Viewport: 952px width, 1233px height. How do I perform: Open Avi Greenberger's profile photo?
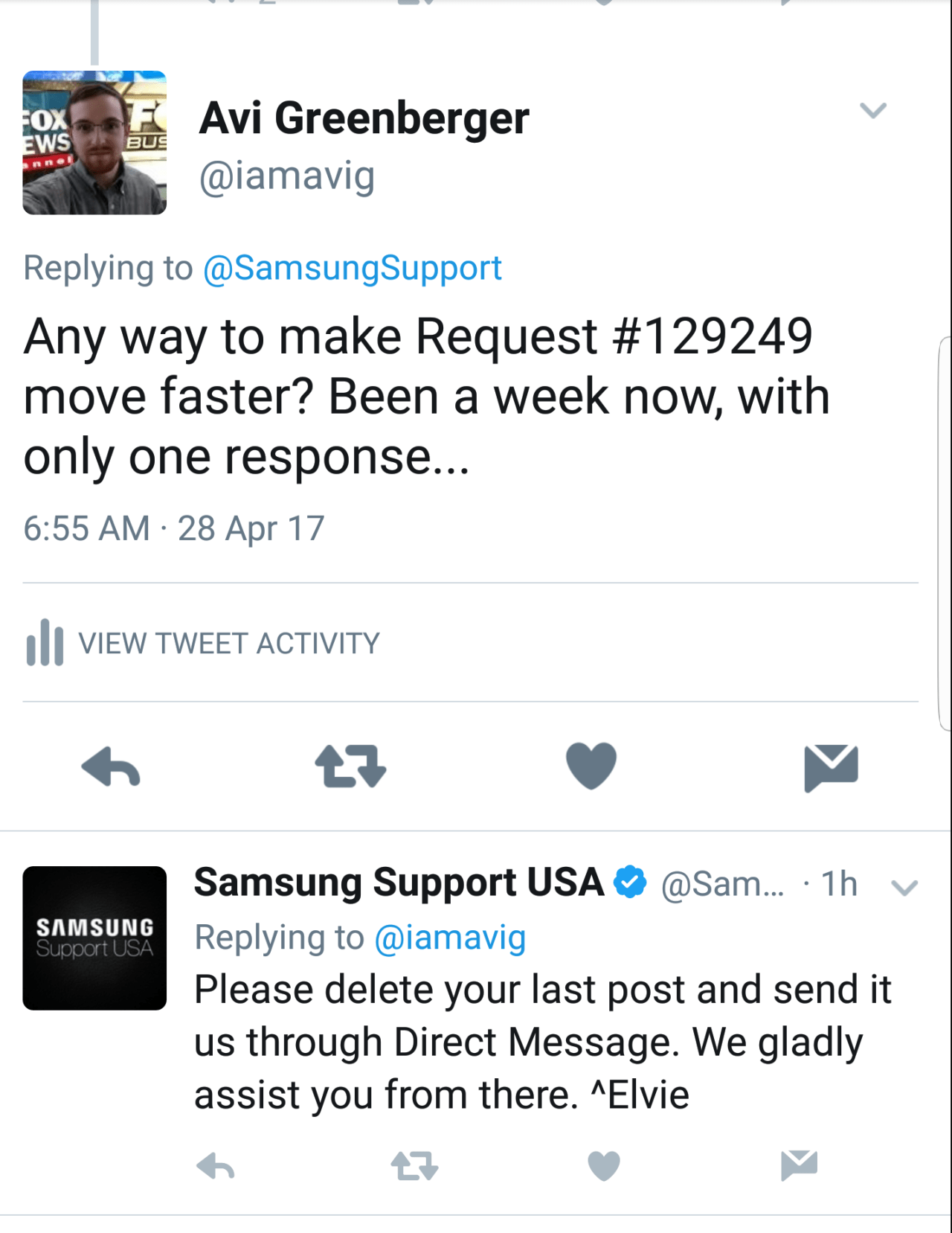(x=94, y=143)
